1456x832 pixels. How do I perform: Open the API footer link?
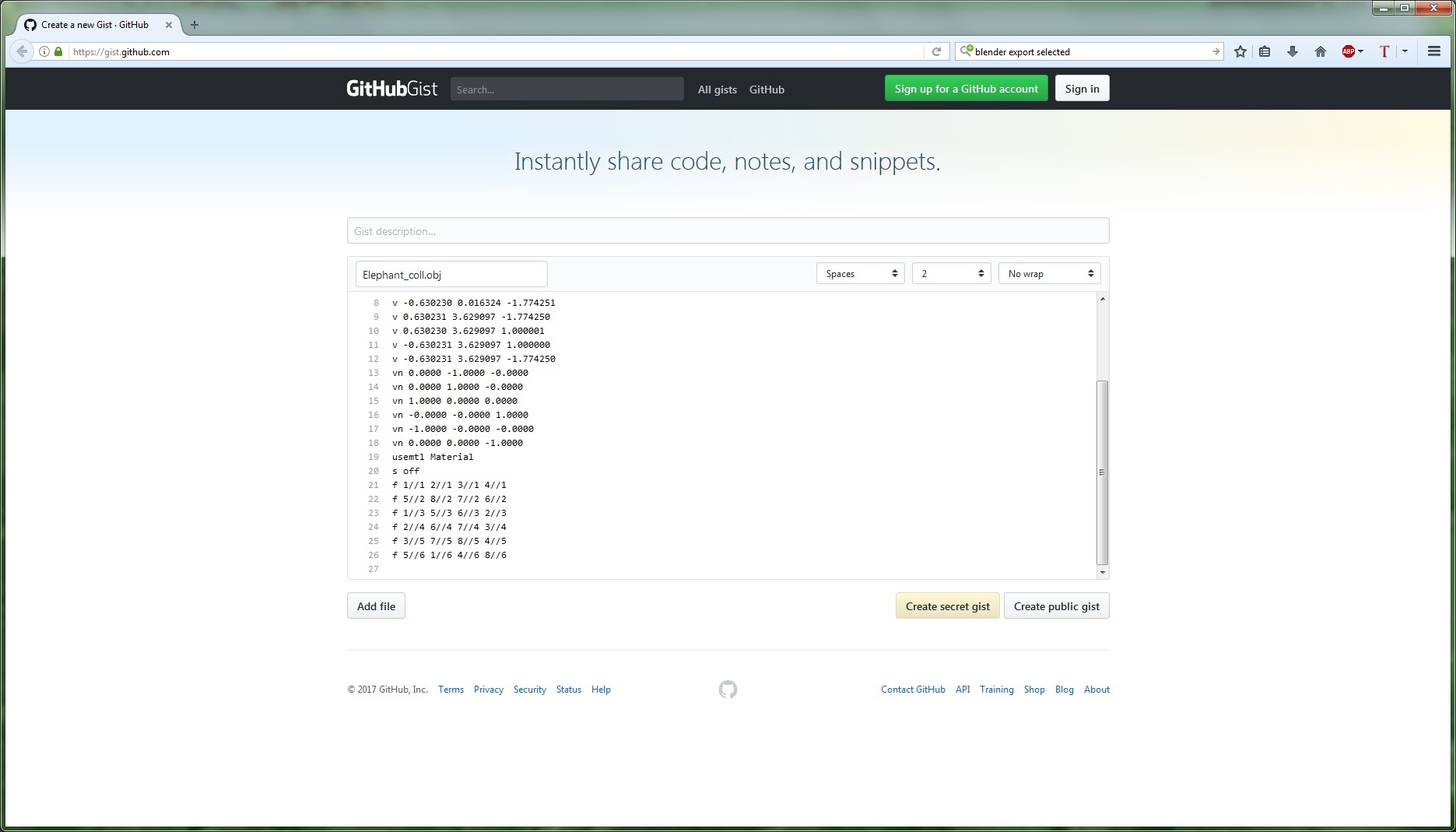click(963, 690)
